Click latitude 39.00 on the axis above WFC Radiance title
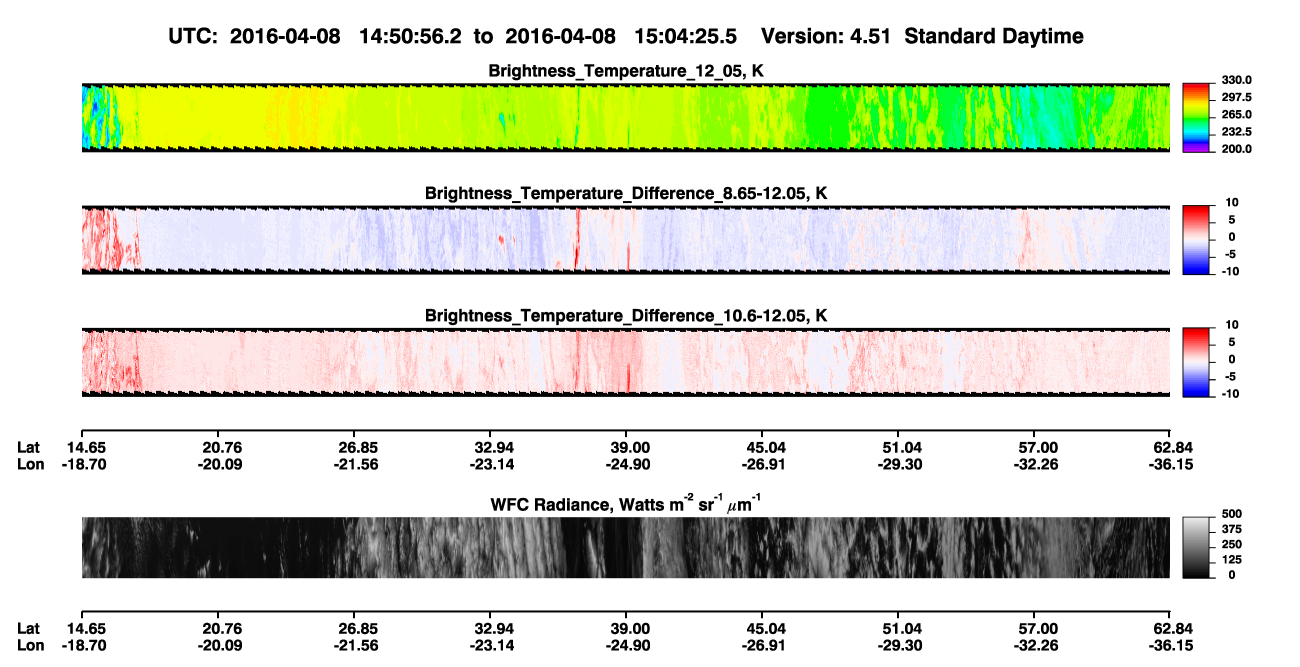Viewport: 1300px width, 667px height. pyautogui.click(x=629, y=448)
